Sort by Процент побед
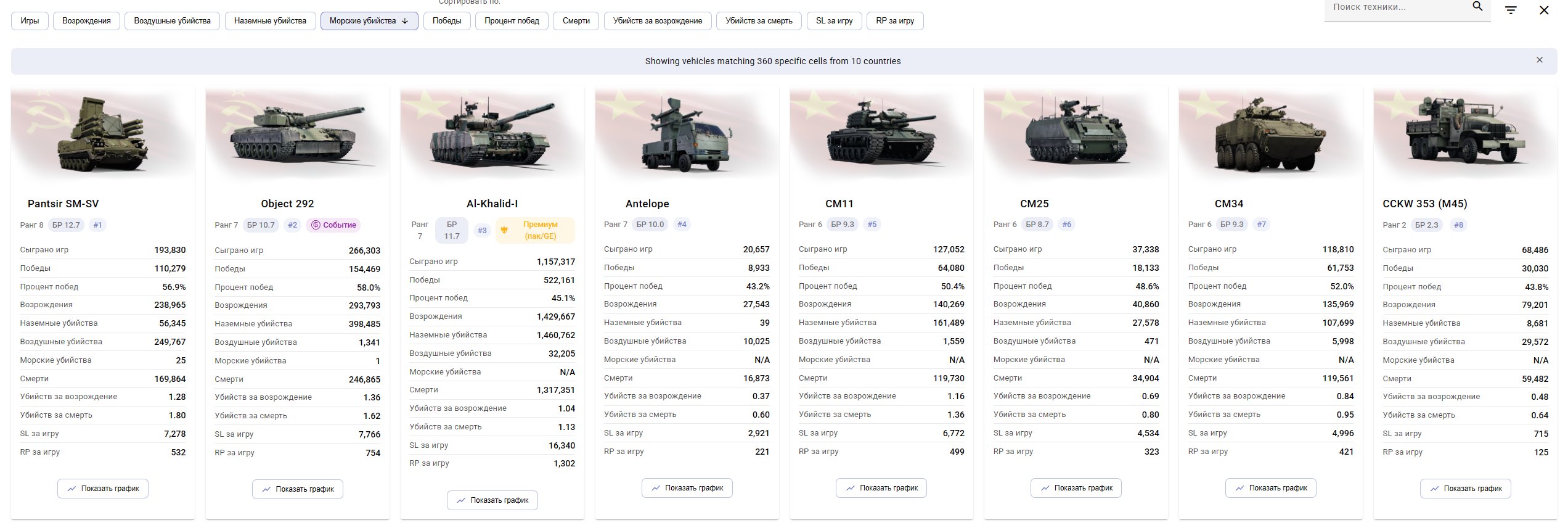Screen dimensions: 1568x525 click(x=511, y=21)
